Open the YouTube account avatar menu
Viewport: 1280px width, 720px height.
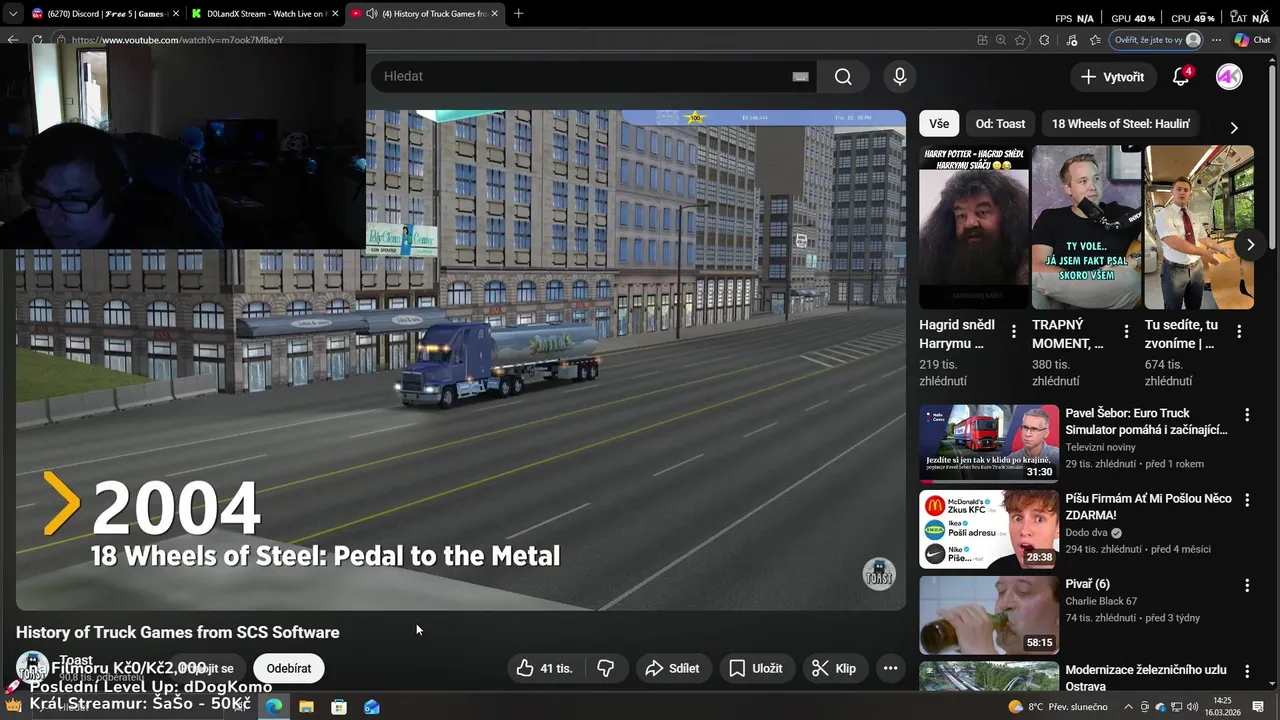click(x=1229, y=77)
